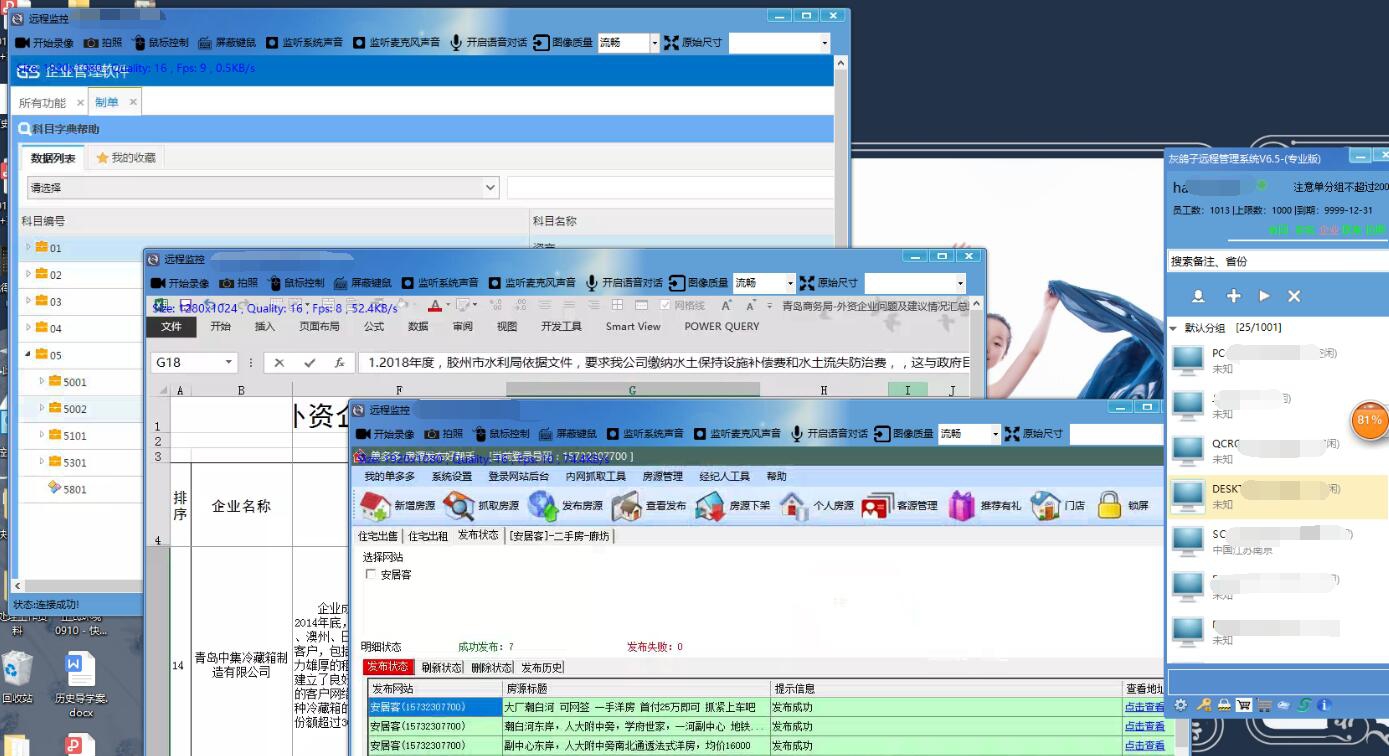Open the 门店 store icon
Viewport: 1389px width, 756px height.
(x=1045, y=506)
